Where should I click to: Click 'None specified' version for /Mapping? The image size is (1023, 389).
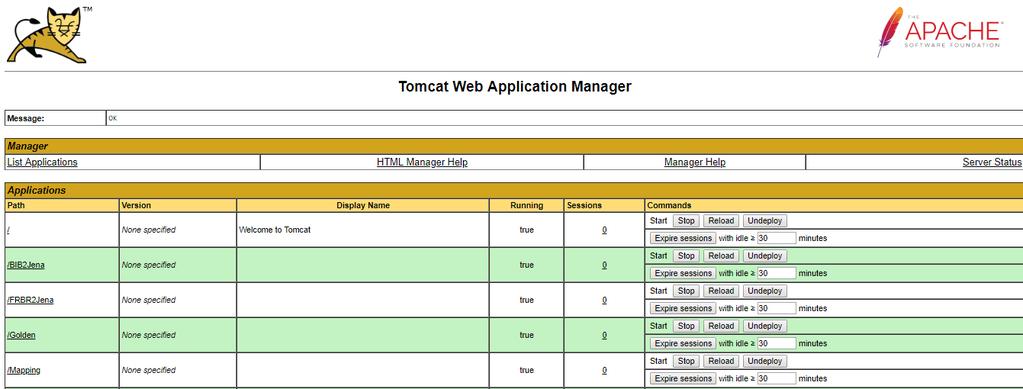(149, 370)
